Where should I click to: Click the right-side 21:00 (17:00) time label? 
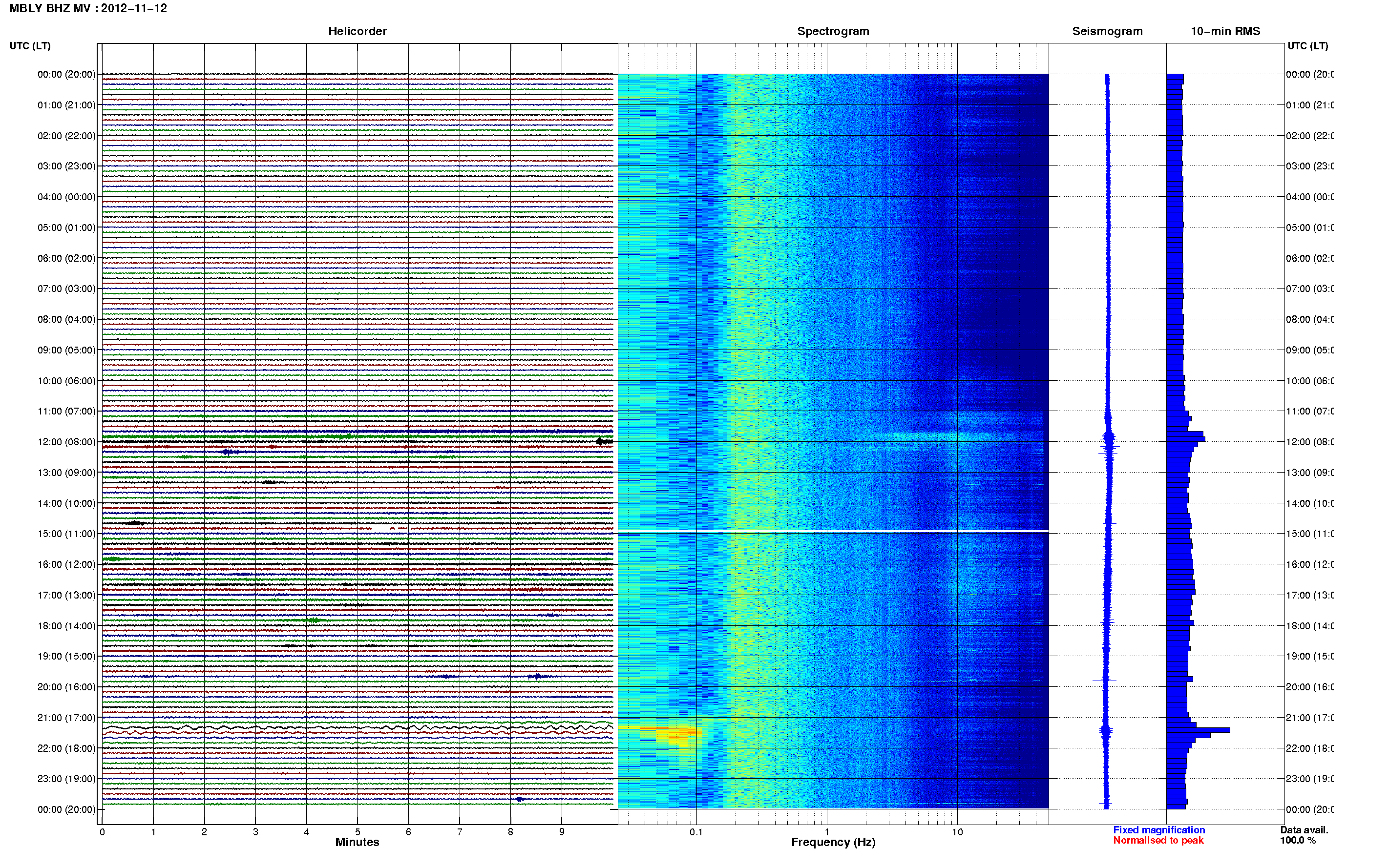click(x=1310, y=718)
